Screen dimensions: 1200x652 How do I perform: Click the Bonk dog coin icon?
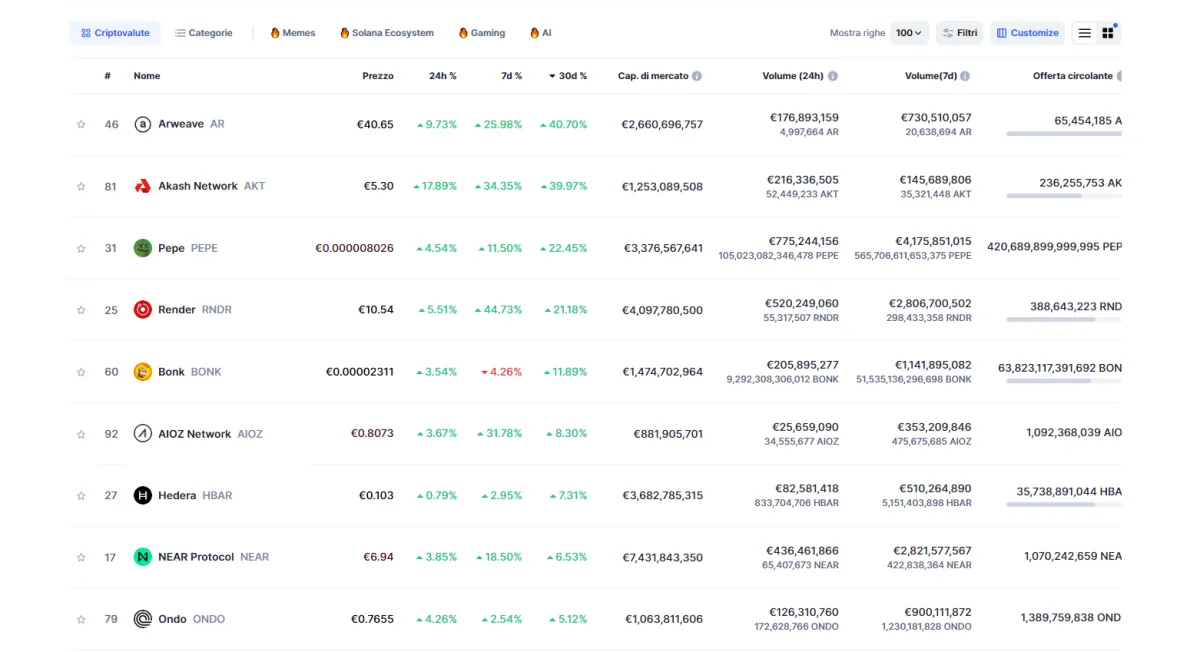[143, 372]
